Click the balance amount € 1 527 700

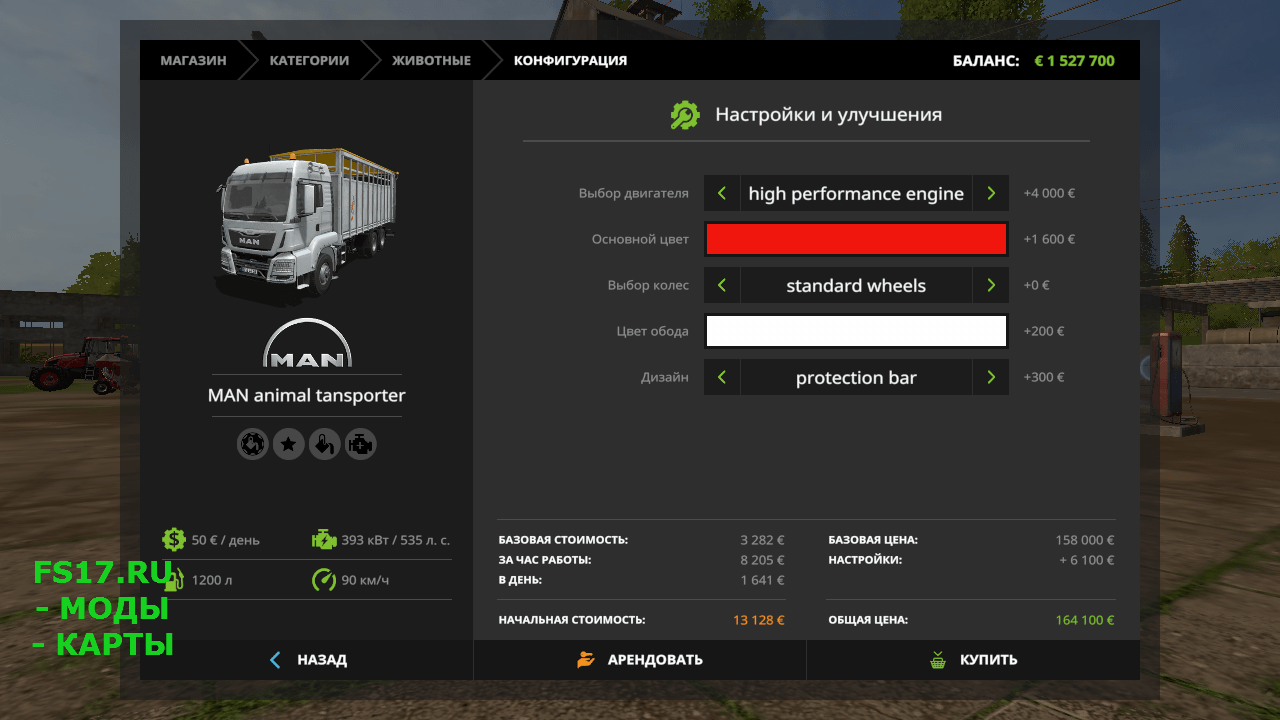1074,60
